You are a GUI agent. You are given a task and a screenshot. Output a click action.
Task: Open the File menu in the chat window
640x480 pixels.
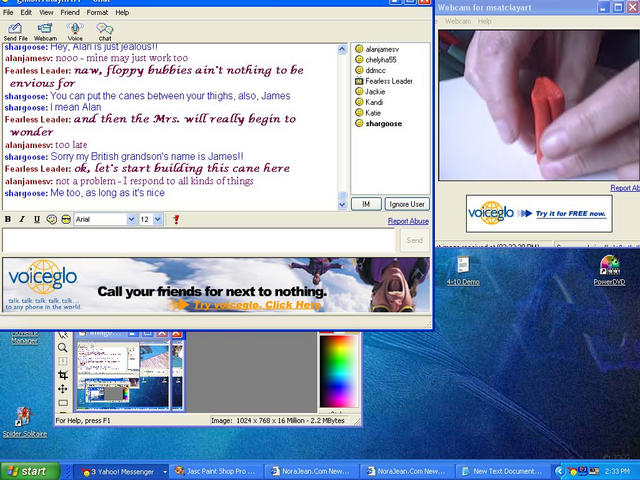point(8,13)
